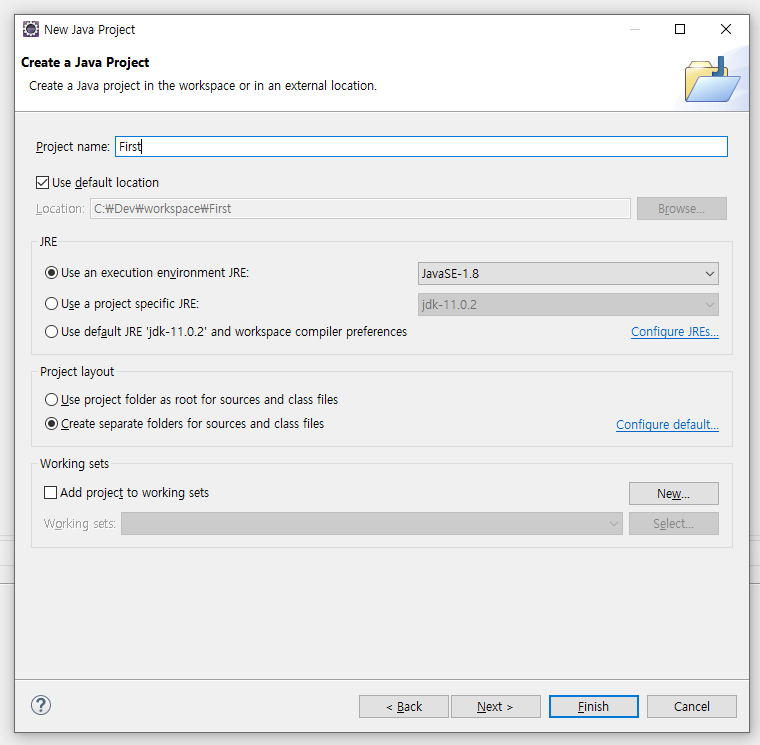Click the help question mark icon
This screenshot has width=760, height=745.
tap(41, 705)
